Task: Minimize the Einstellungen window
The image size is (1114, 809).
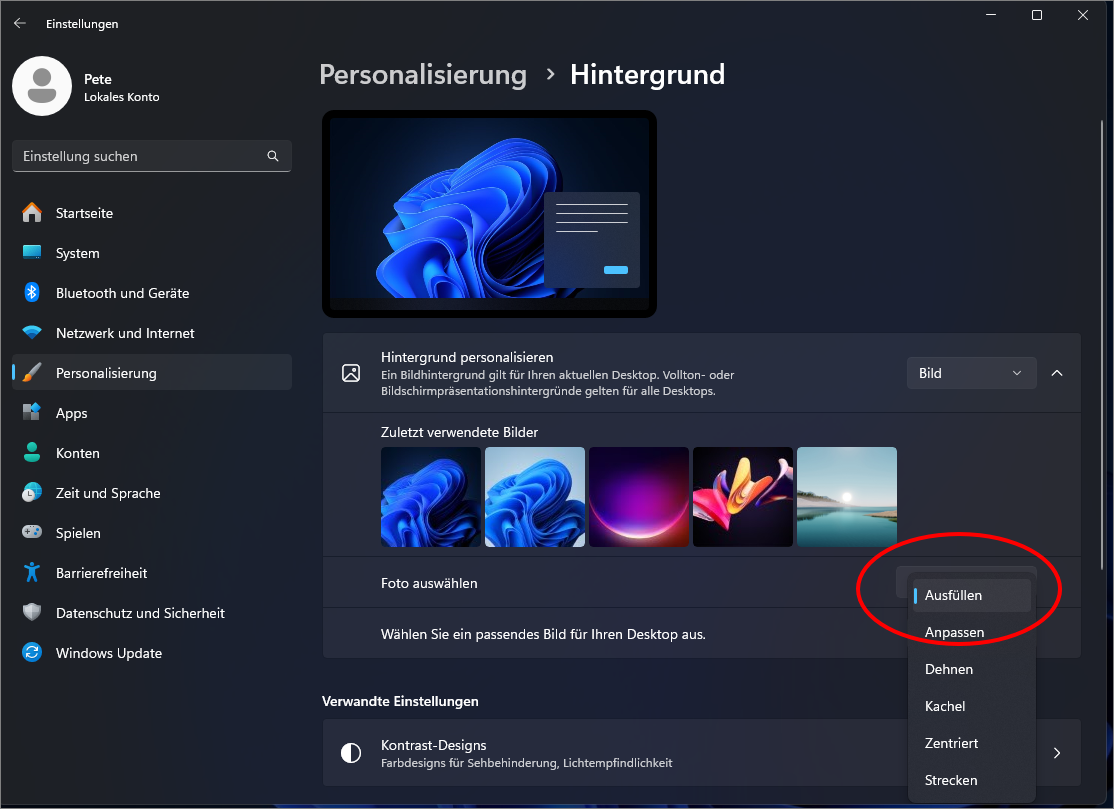Action: point(991,15)
